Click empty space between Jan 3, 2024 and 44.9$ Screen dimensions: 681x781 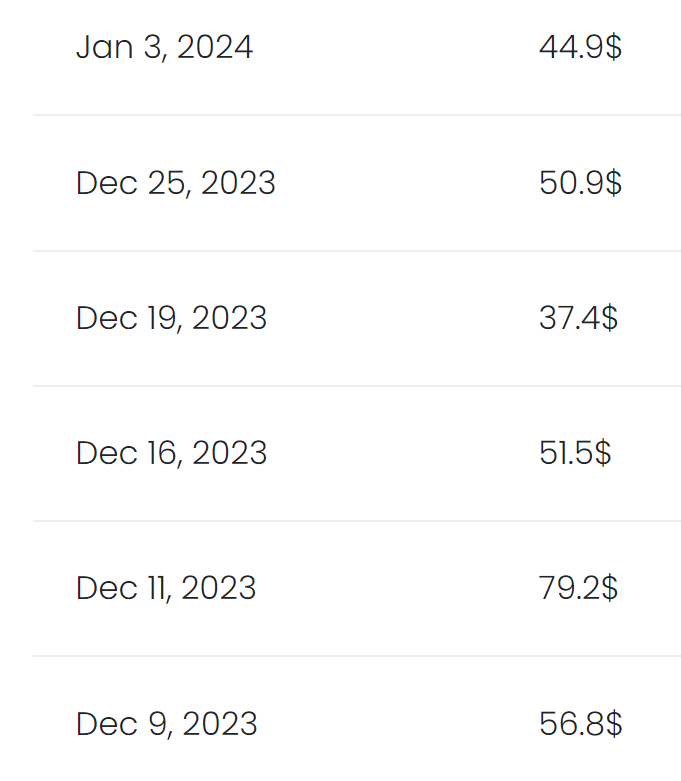coord(400,47)
